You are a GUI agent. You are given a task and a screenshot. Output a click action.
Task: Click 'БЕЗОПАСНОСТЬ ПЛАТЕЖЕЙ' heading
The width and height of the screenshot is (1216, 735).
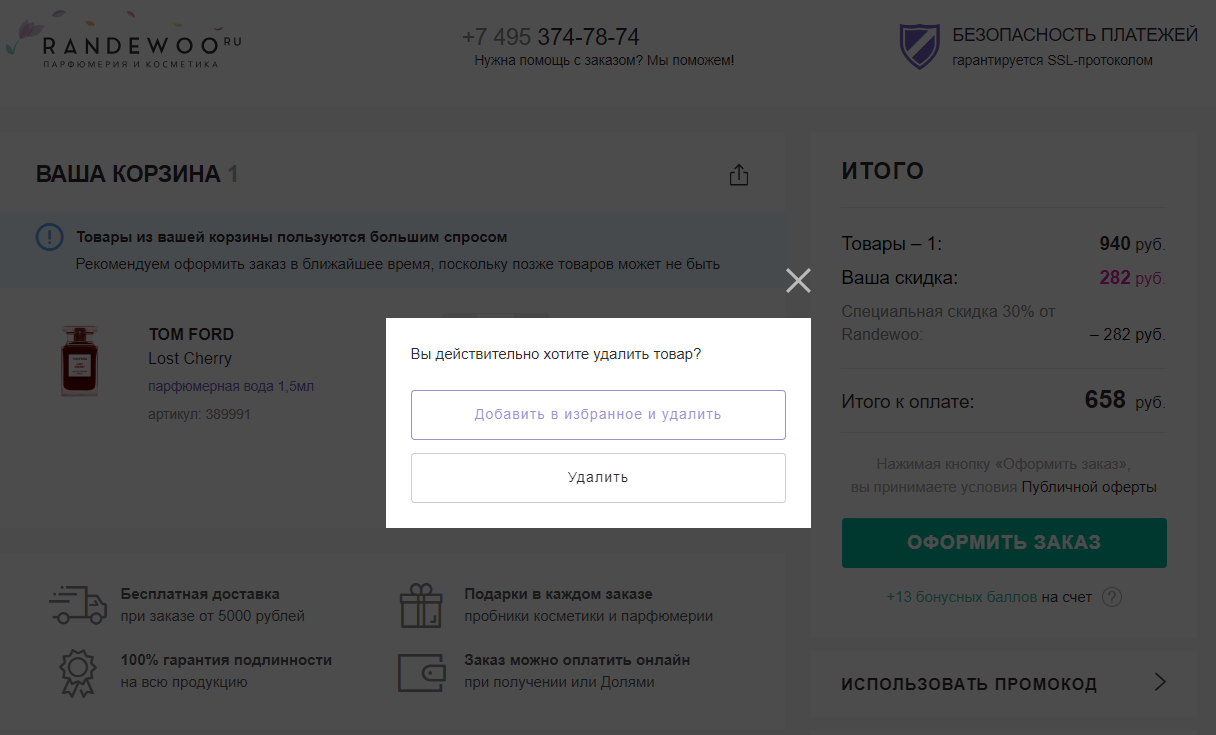click(1075, 36)
